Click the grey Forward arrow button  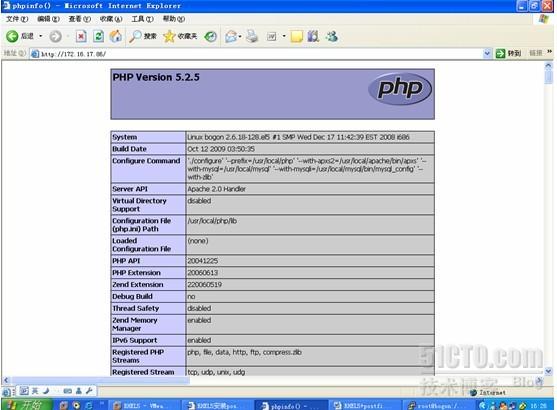(x=55, y=36)
